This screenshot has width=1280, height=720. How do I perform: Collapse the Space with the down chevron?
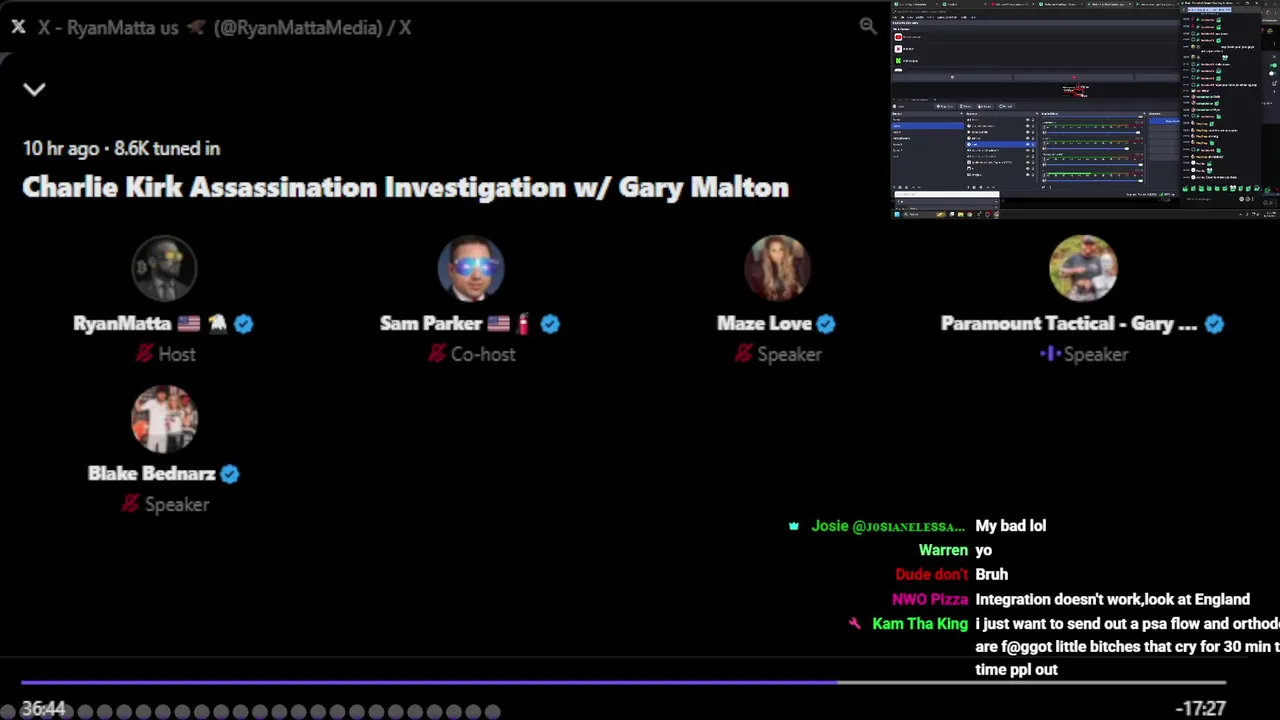(x=34, y=89)
